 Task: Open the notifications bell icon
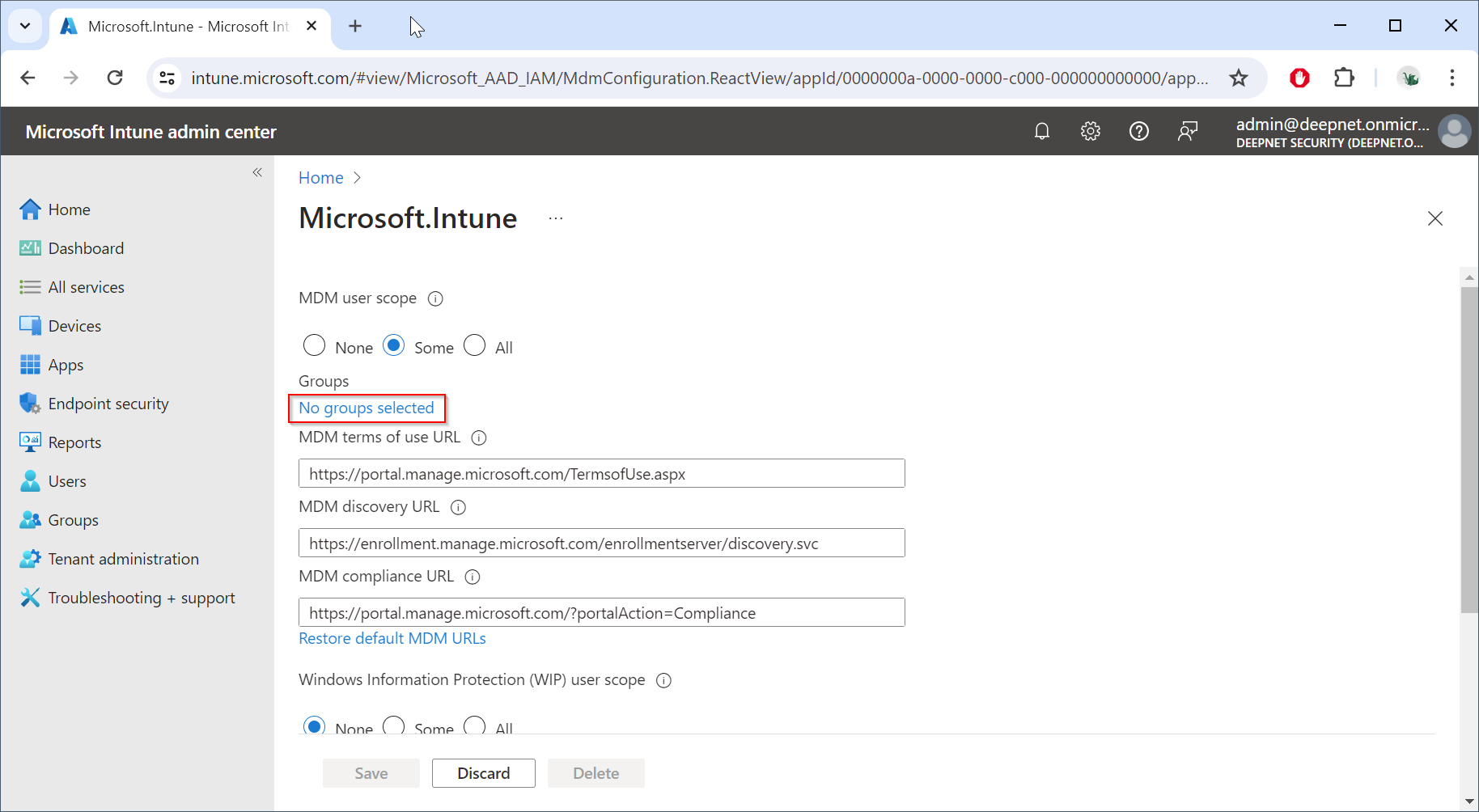1042,131
